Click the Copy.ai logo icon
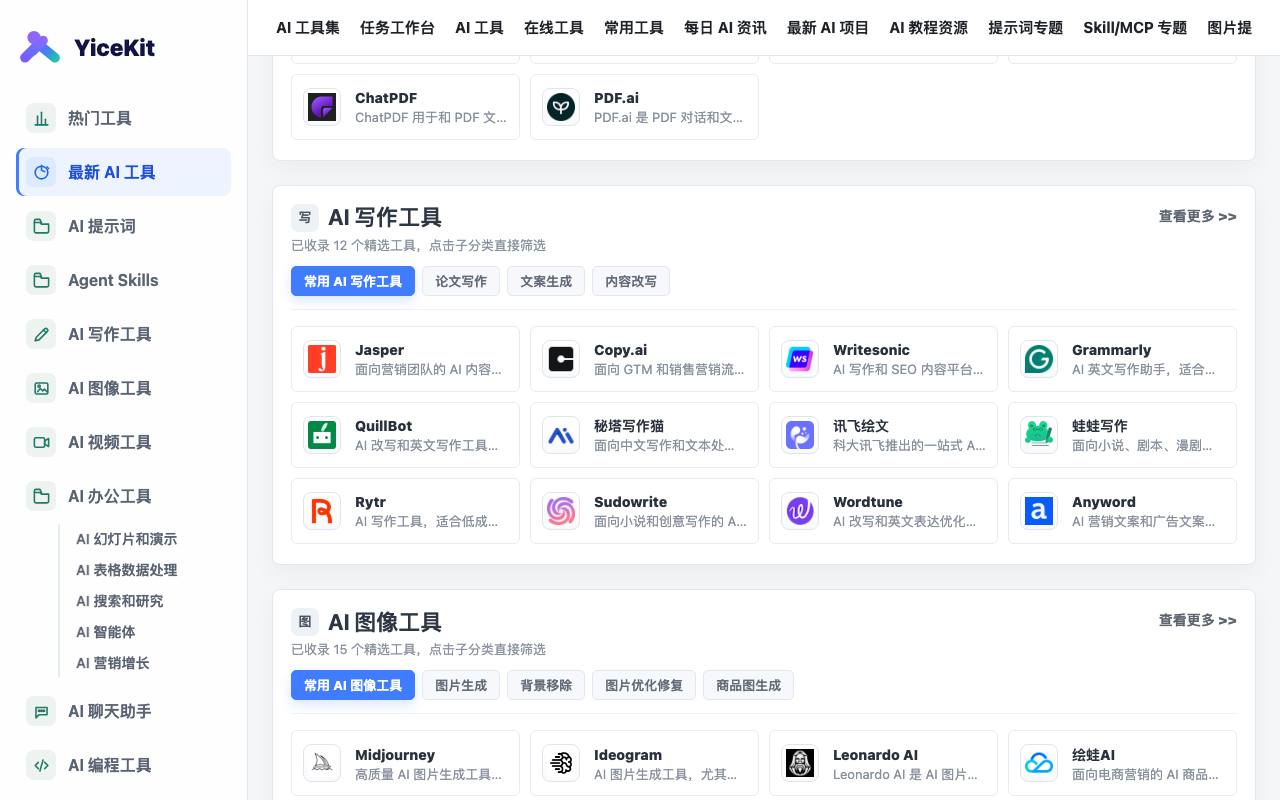 point(561,359)
